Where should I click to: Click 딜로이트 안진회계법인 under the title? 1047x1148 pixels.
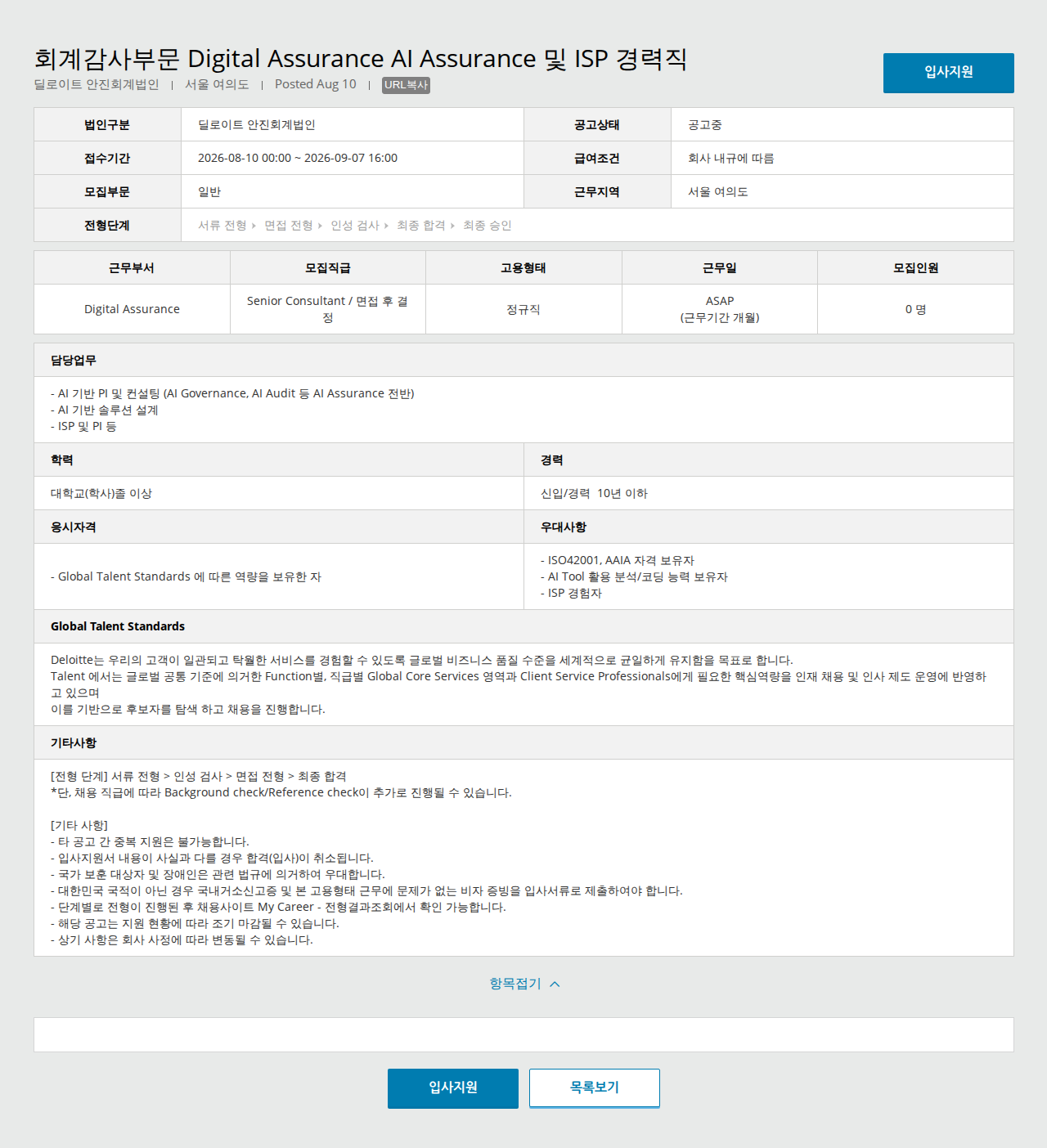click(97, 84)
